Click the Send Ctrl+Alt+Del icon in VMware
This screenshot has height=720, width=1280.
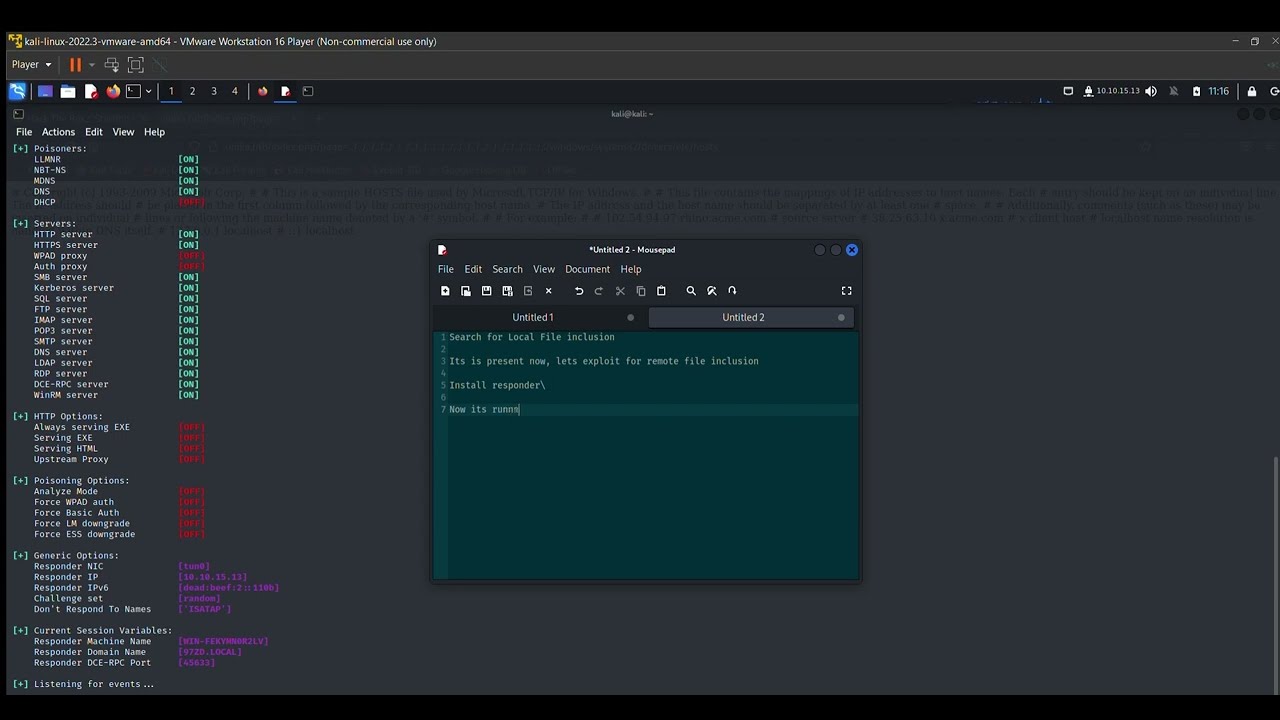(112, 65)
